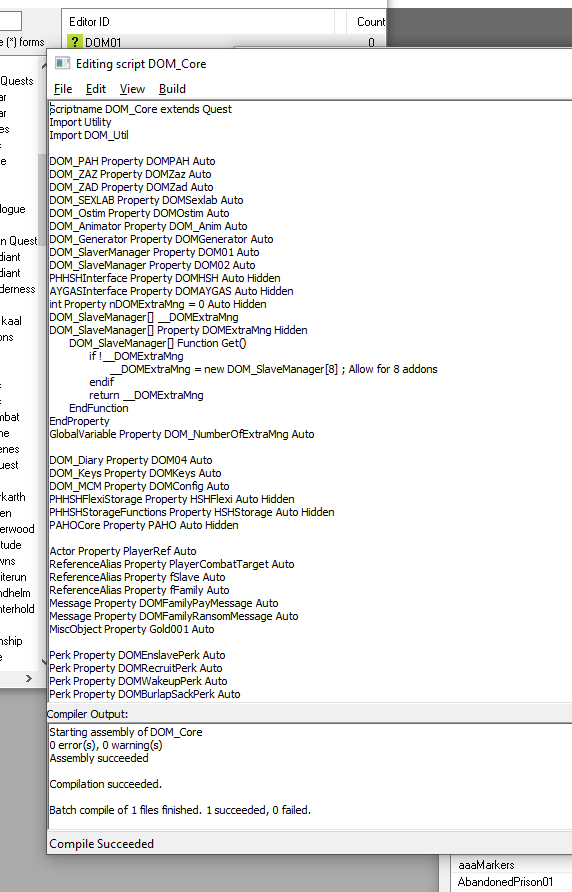The height and width of the screenshot is (892, 572).
Task: Click the filter input field at top left
Action: tap(11, 21)
